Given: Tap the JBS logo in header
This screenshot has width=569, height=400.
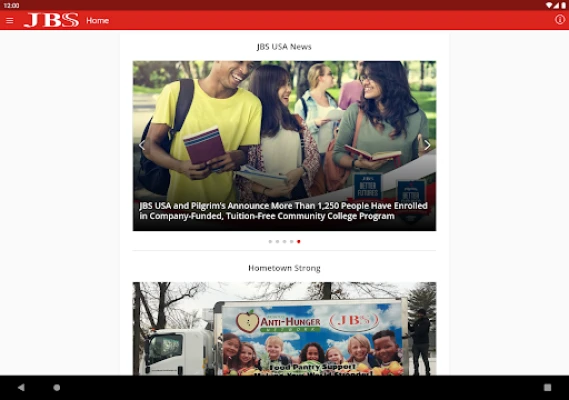Looking at the screenshot, I should pyautogui.click(x=51, y=20).
